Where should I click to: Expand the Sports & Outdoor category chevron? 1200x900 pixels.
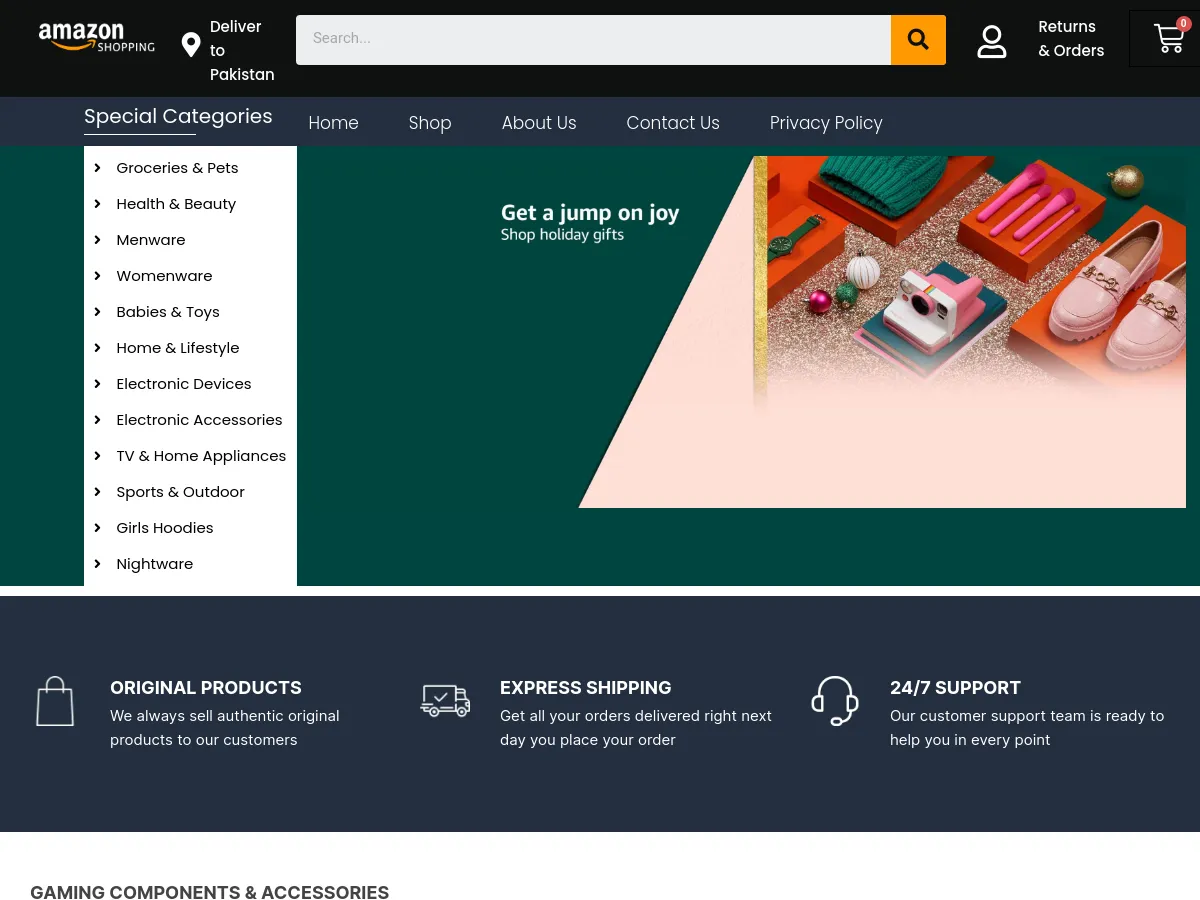click(x=97, y=491)
